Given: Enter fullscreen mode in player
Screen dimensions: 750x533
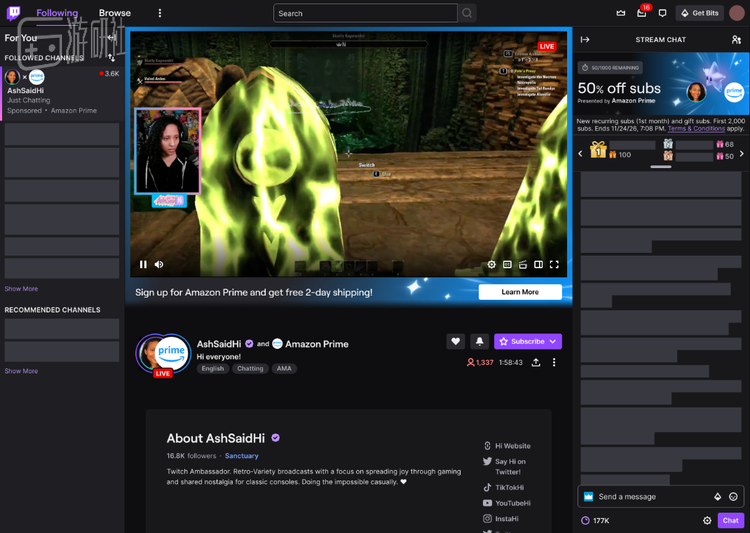Looking at the screenshot, I should (x=554, y=265).
